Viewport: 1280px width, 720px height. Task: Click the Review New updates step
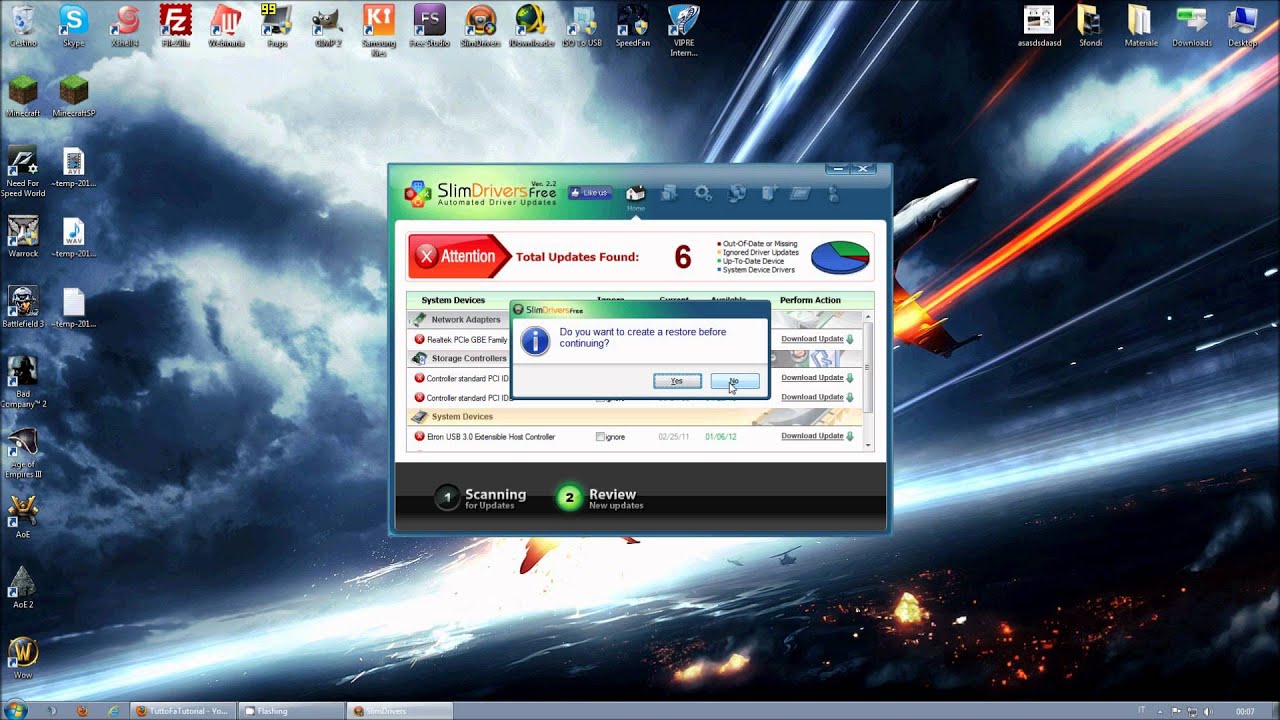(600, 497)
